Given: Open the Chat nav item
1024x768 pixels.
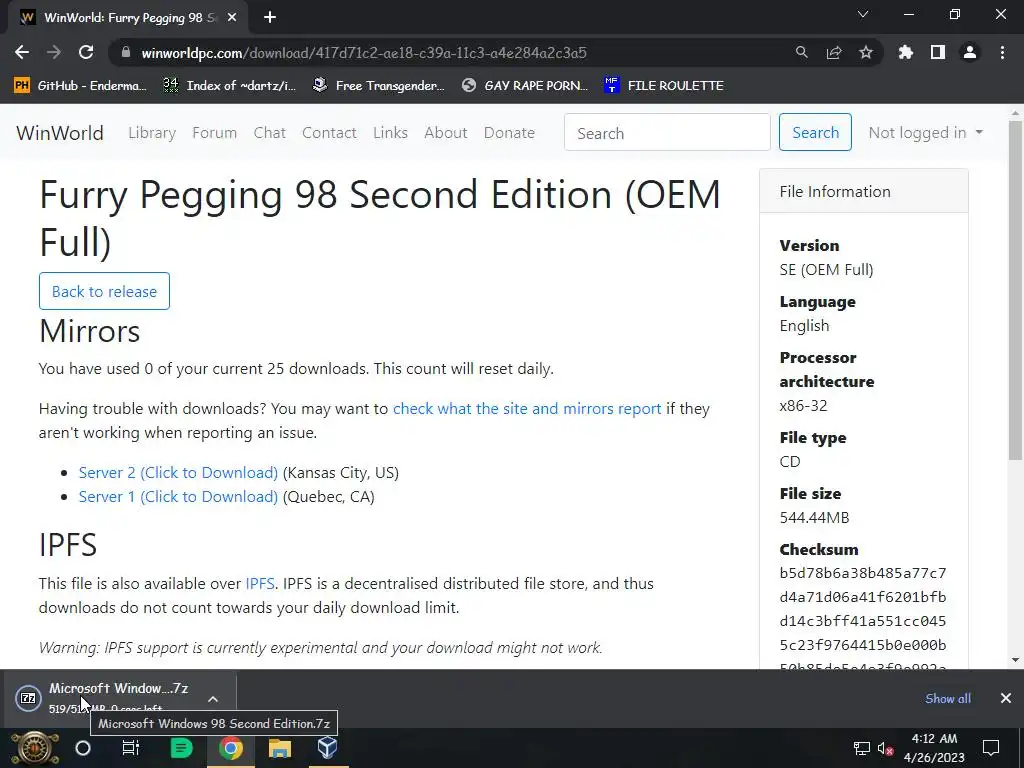Looking at the screenshot, I should click(x=270, y=133).
